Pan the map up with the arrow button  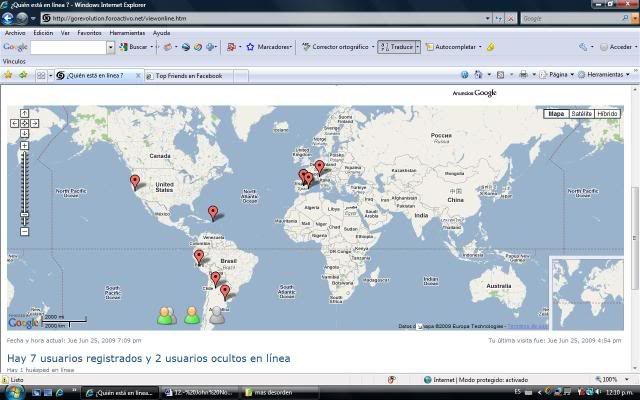coord(24,113)
